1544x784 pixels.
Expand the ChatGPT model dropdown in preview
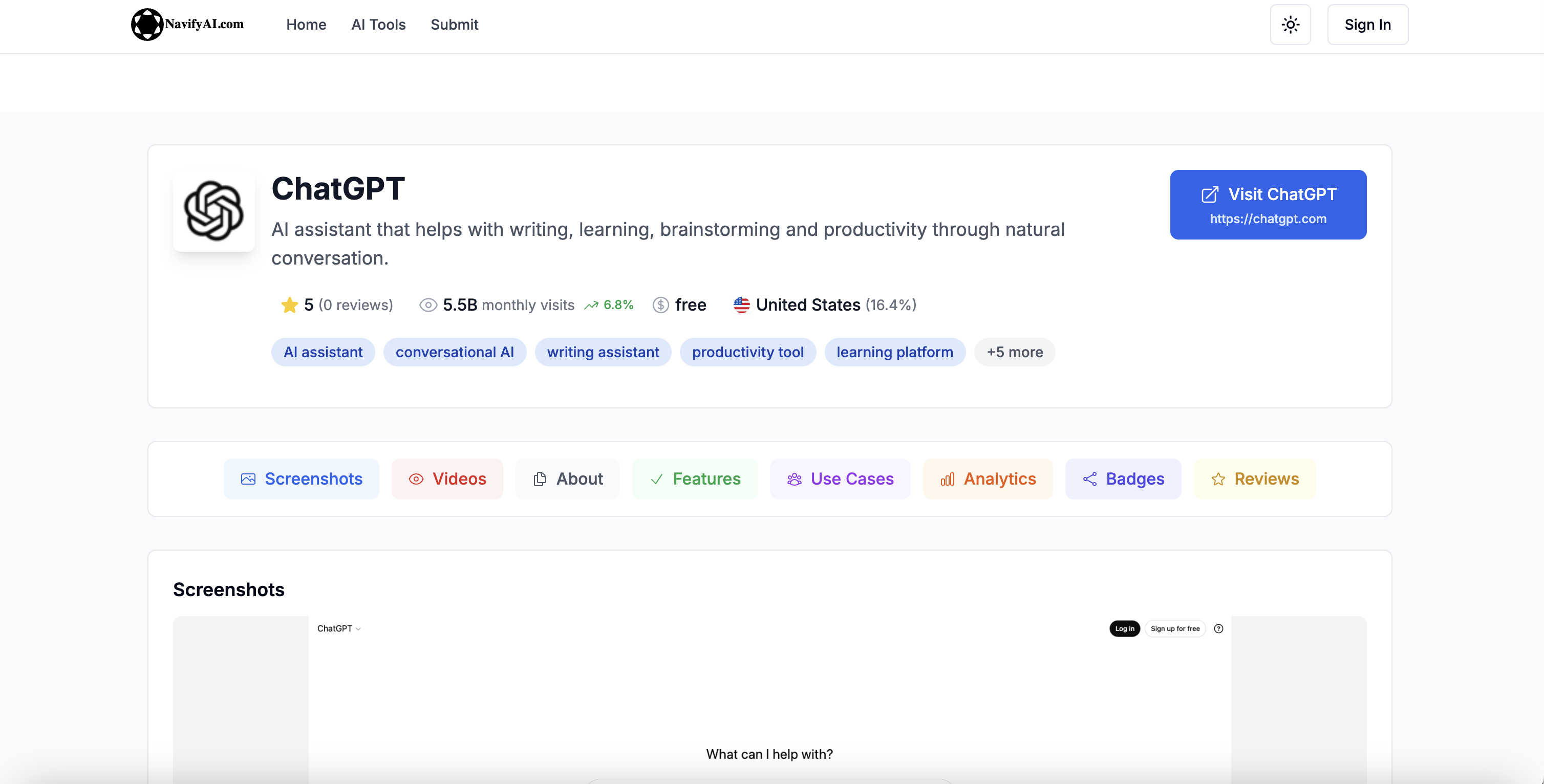coord(339,628)
